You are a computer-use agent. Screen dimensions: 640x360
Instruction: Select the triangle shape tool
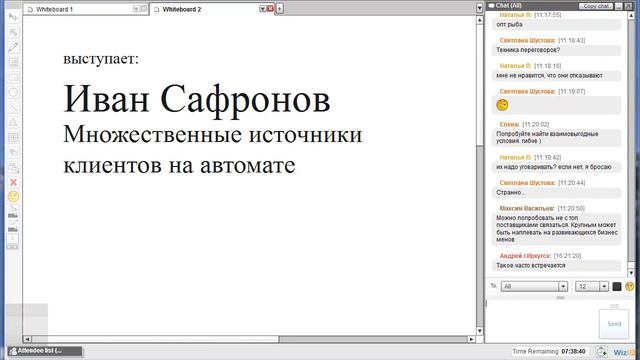tap(13, 122)
